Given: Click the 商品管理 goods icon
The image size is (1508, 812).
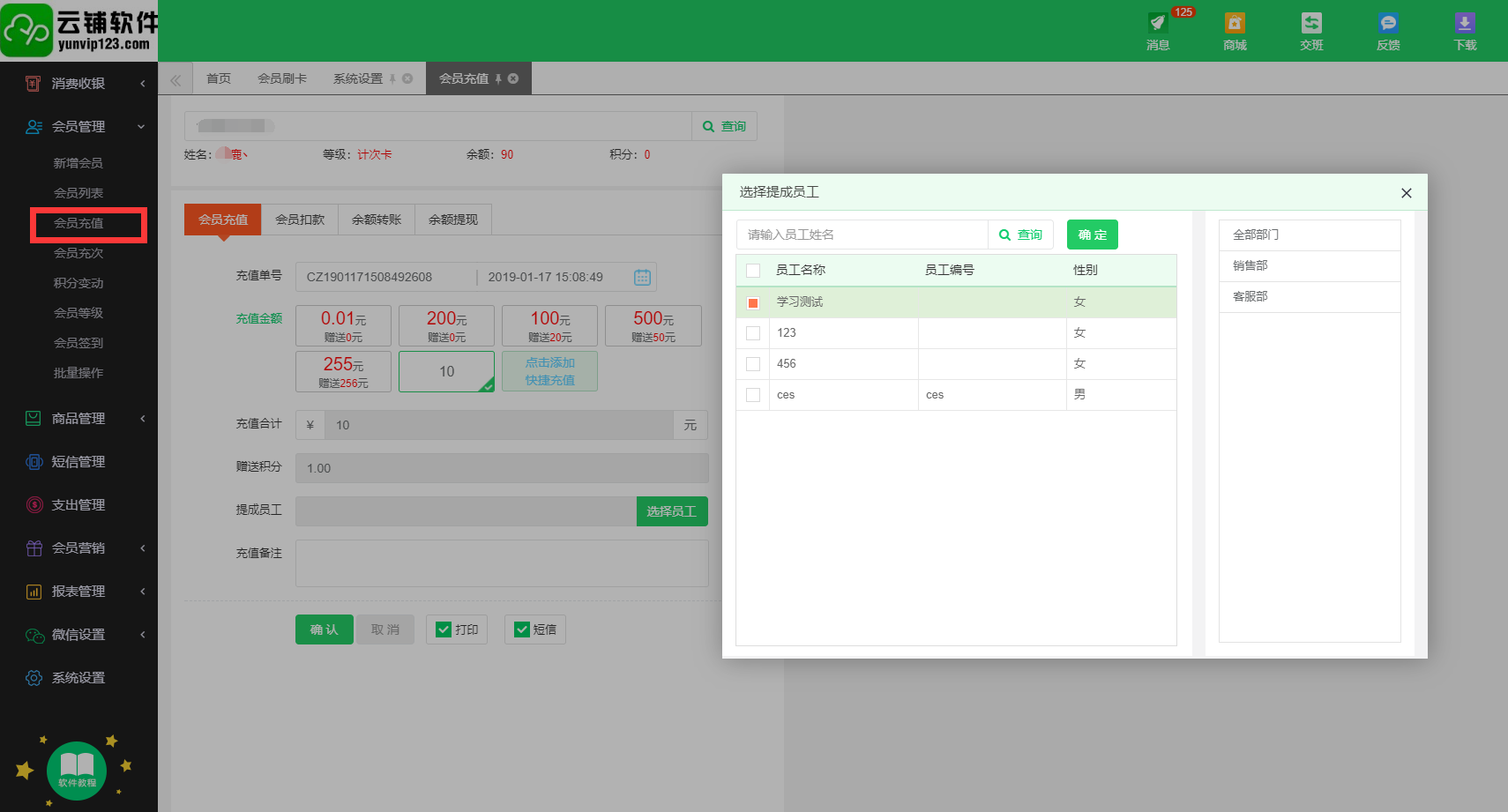Looking at the screenshot, I should click(x=34, y=419).
